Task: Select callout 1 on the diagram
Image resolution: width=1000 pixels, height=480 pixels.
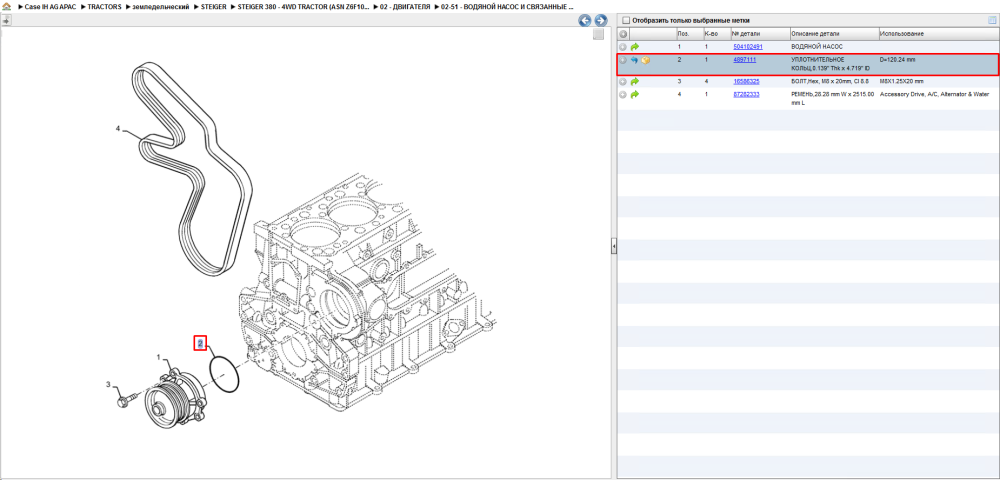Action: 159,358
